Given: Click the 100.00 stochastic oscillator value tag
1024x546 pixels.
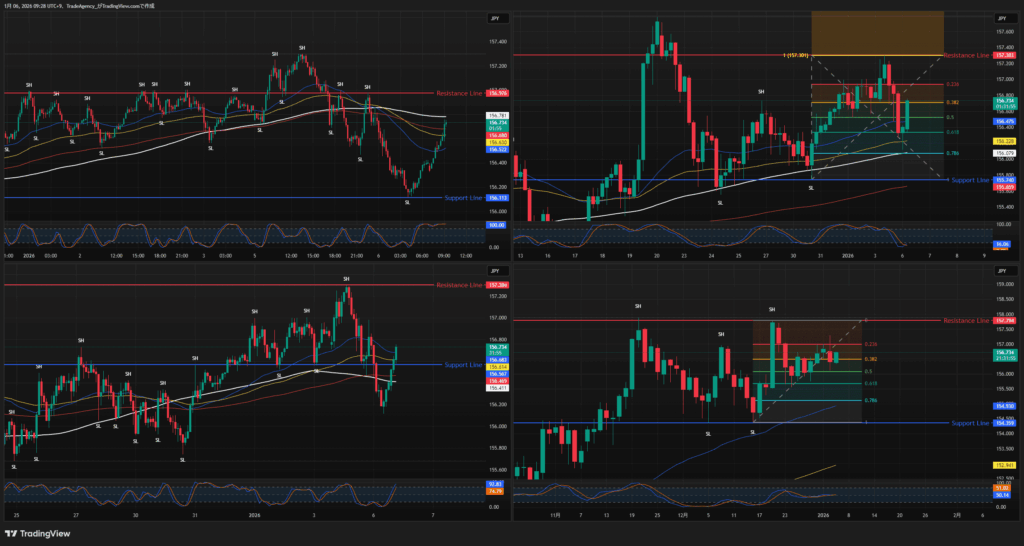Looking at the screenshot, I should point(495,226).
